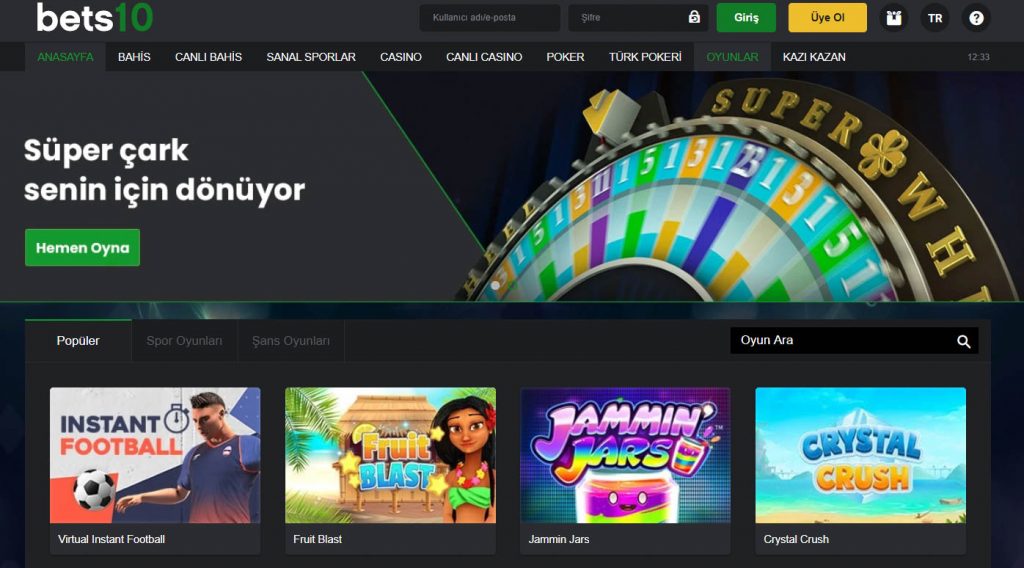Click the Fruit Blast title text

(317, 539)
